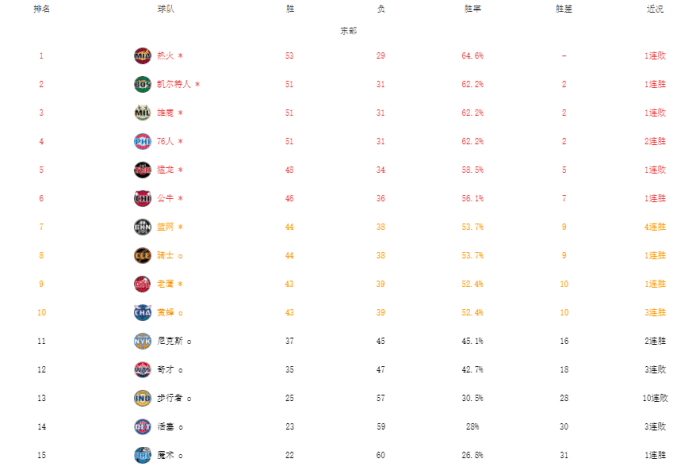Open the Milwaukee Bucks (雄鹿) logo
The image size is (700, 470).
[142, 113]
